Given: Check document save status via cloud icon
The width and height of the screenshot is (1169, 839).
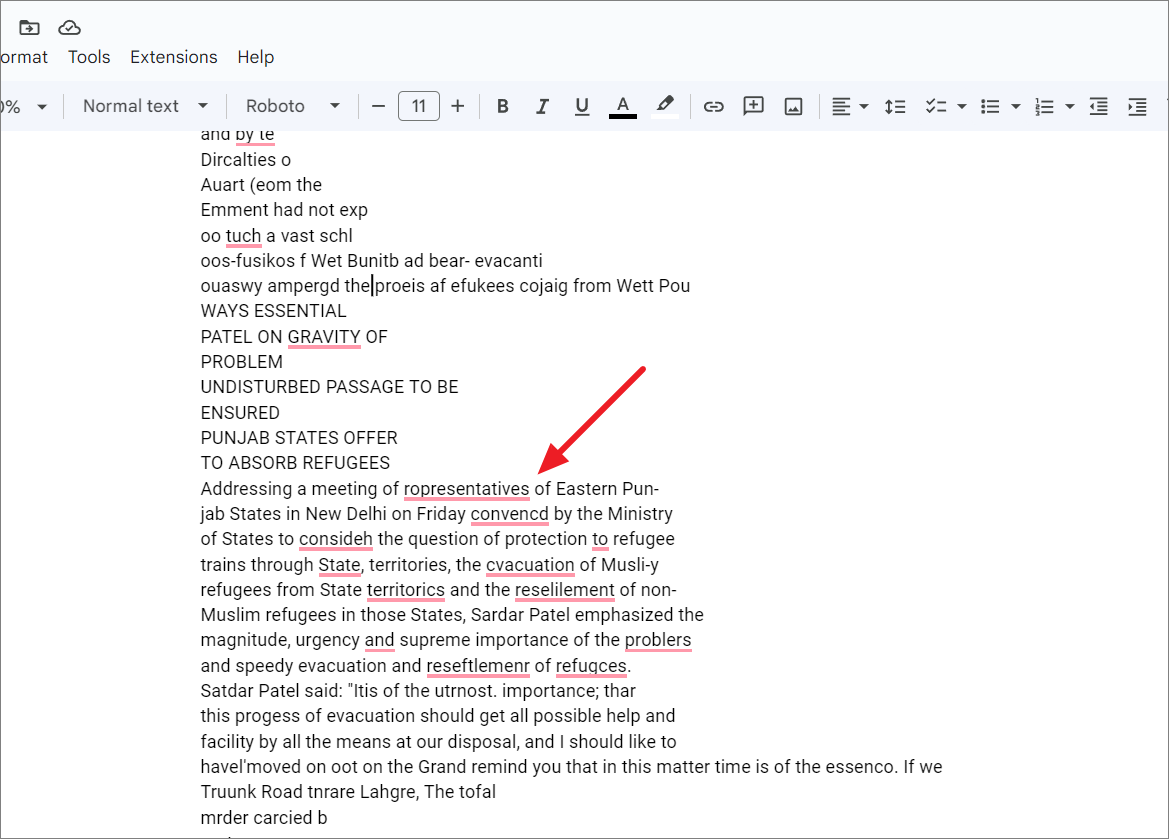Looking at the screenshot, I should 69,28.
